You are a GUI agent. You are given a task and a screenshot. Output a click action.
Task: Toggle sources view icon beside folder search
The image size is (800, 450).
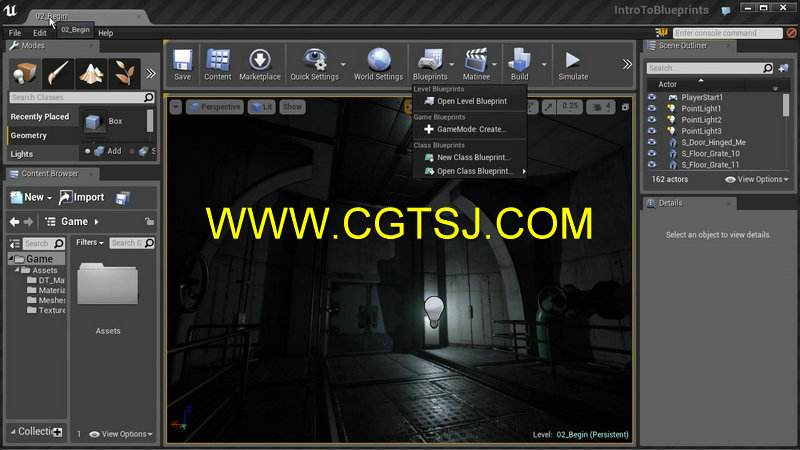pos(14,243)
